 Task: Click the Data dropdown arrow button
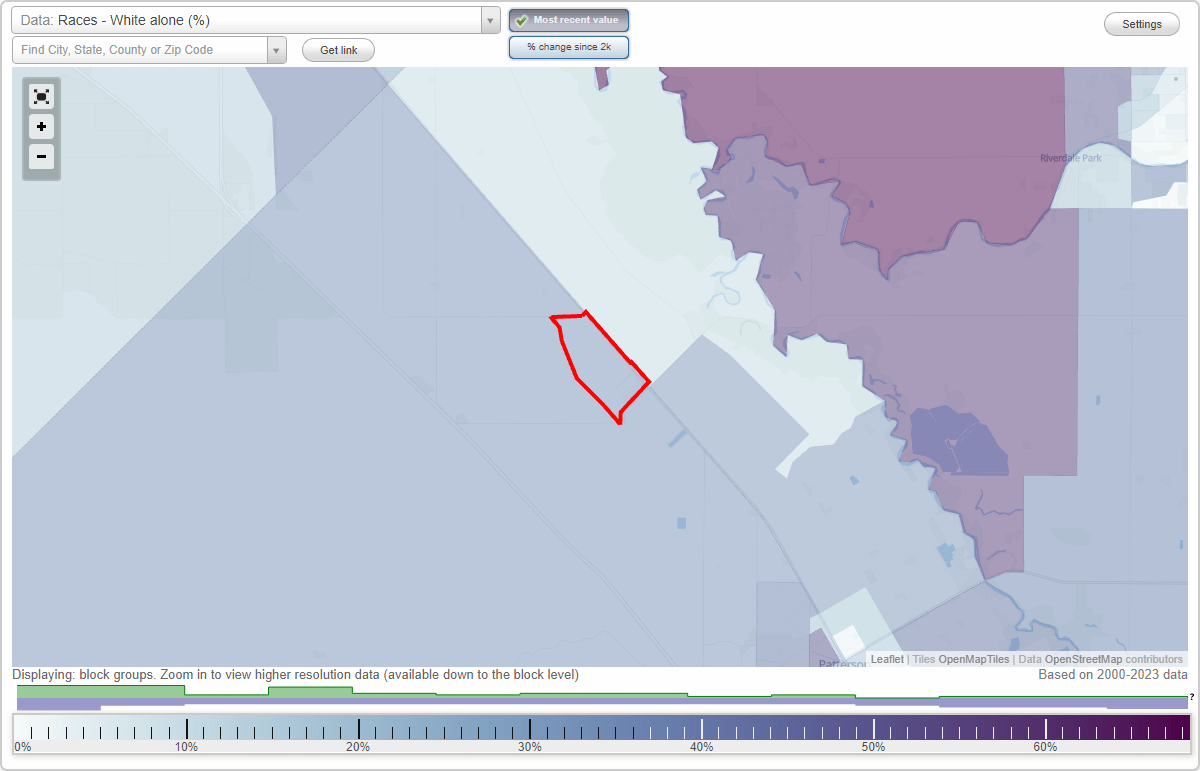point(489,19)
